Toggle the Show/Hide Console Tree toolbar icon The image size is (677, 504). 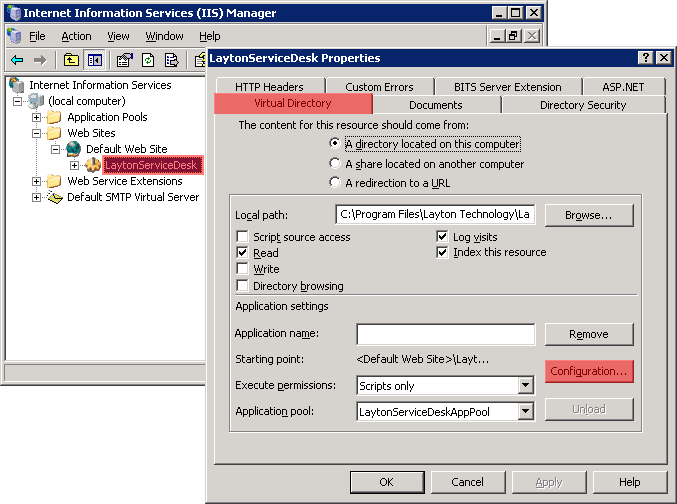(94, 60)
